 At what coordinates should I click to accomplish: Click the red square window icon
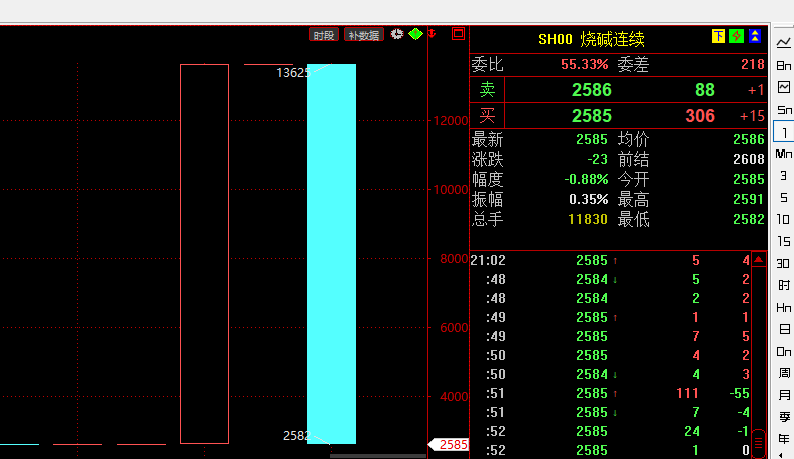458,34
